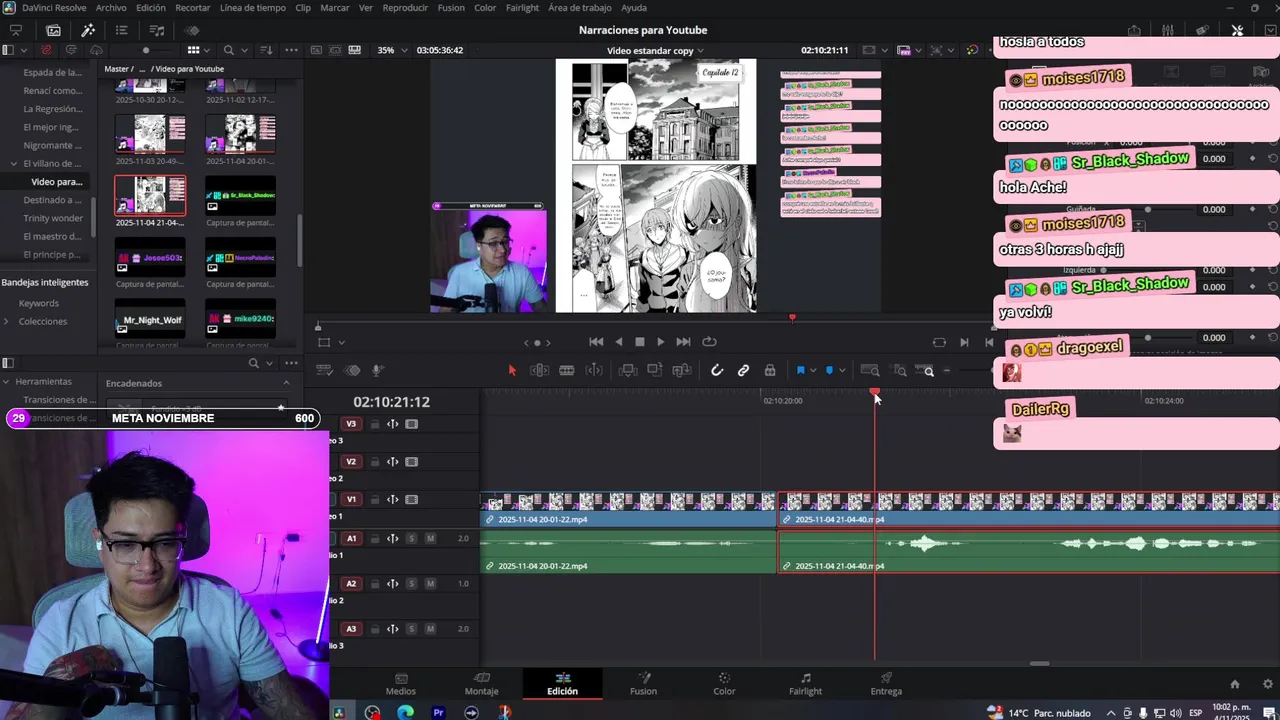Collapse the Encadenados section chevron
1280x720 pixels.
coord(286,383)
